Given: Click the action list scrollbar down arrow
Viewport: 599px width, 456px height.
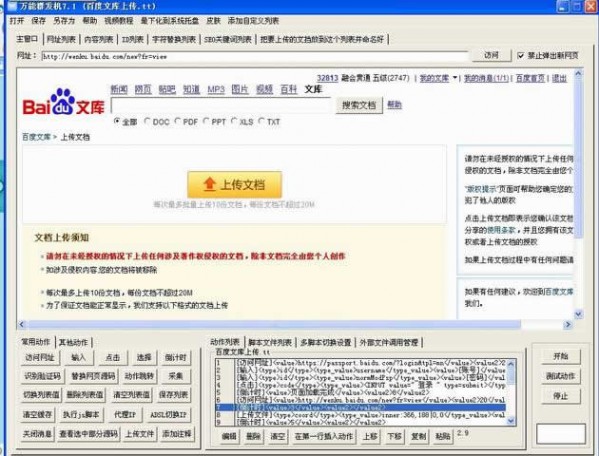Looking at the screenshot, I should (511, 420).
